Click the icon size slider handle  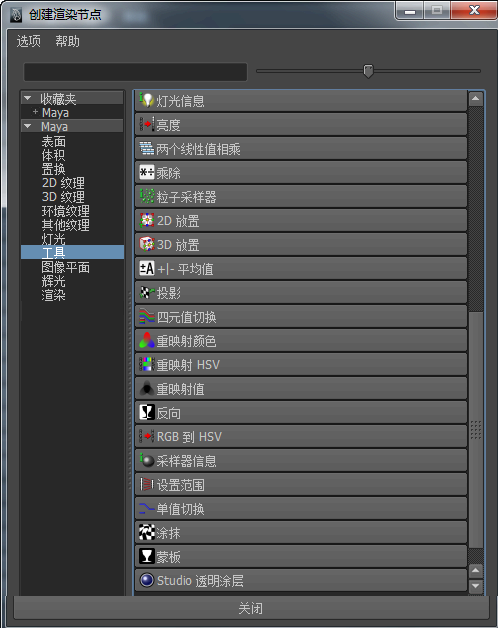tap(368, 71)
